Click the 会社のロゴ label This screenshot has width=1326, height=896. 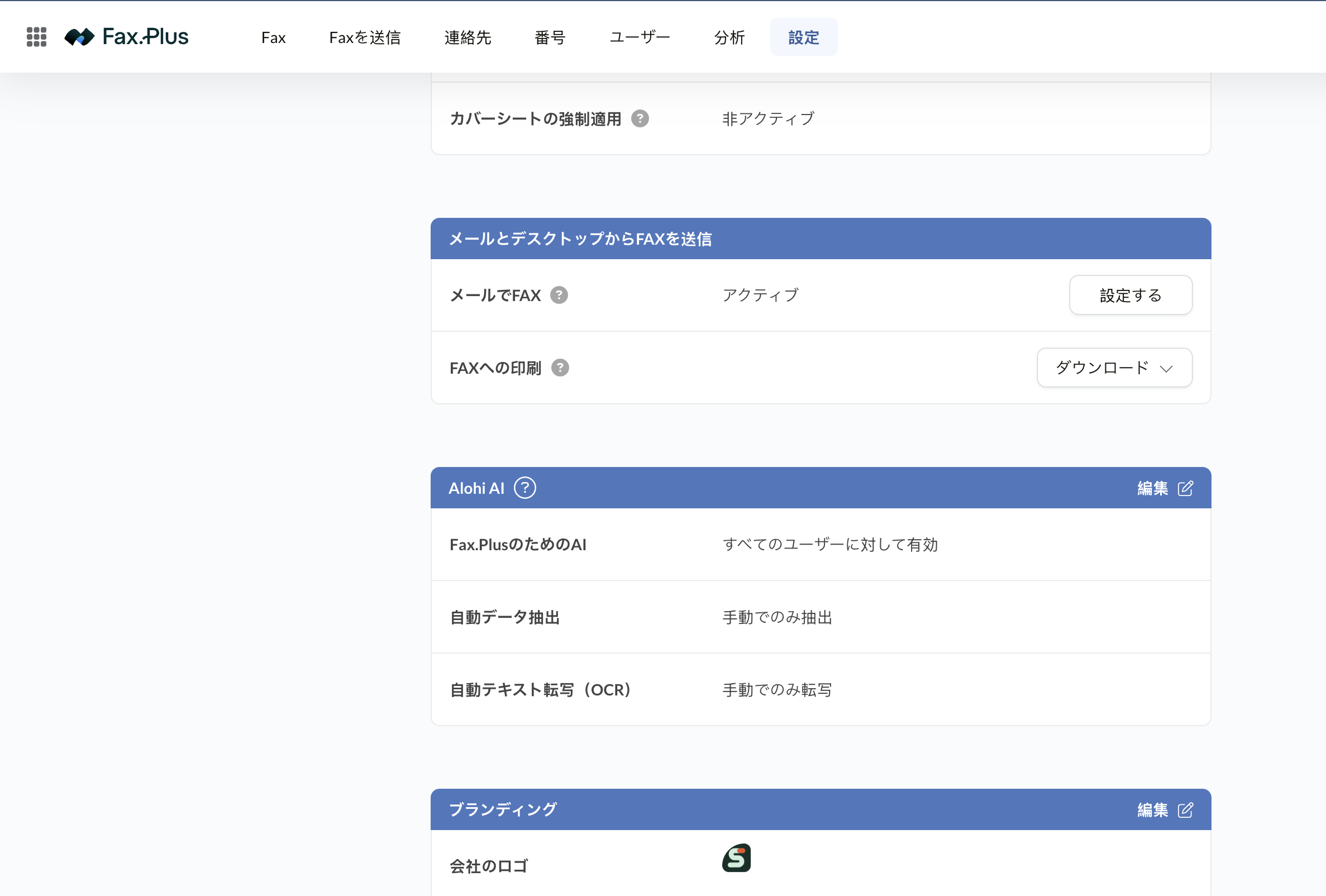pos(489,866)
